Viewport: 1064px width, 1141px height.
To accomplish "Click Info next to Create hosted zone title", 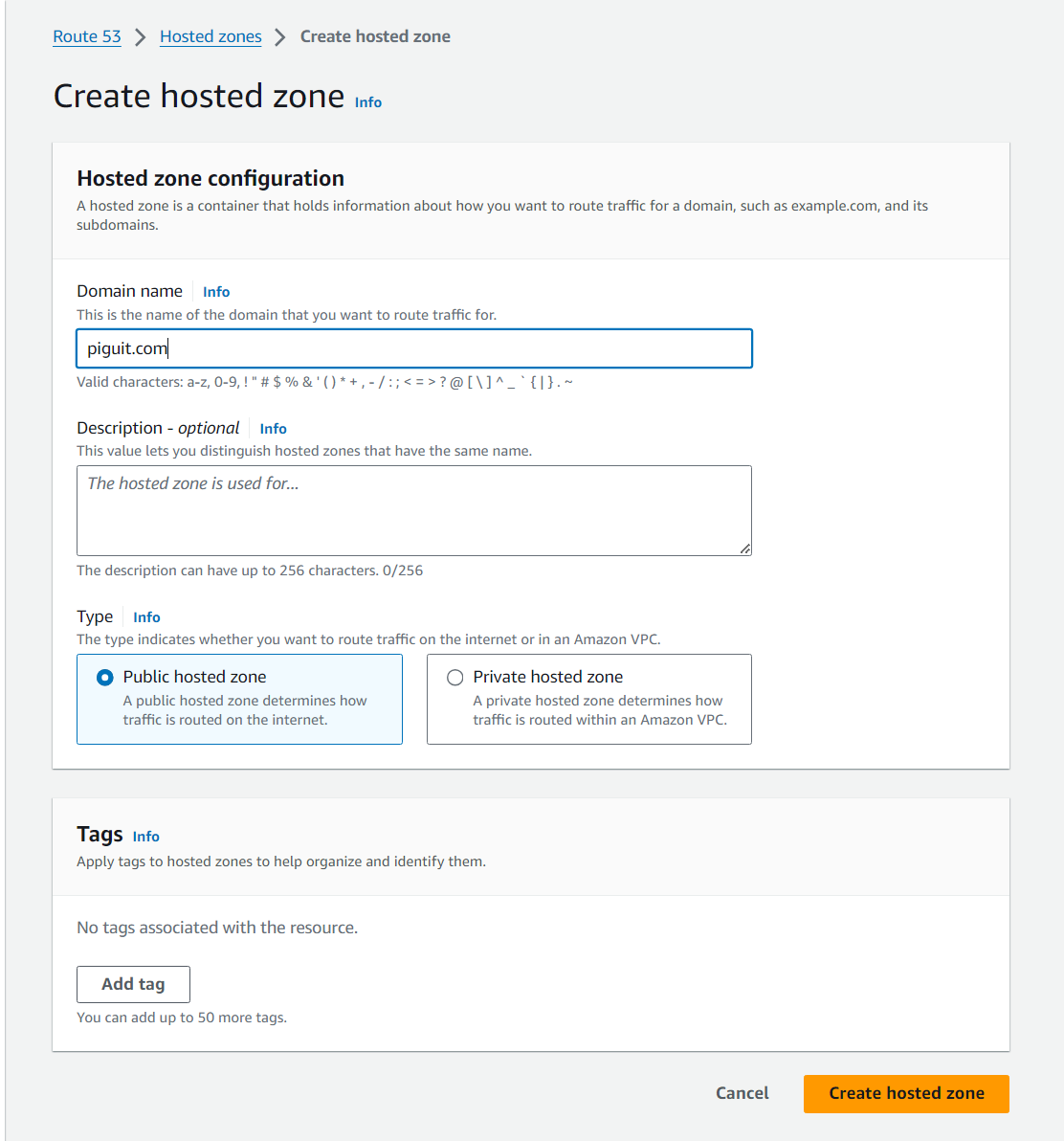I will pos(368,102).
